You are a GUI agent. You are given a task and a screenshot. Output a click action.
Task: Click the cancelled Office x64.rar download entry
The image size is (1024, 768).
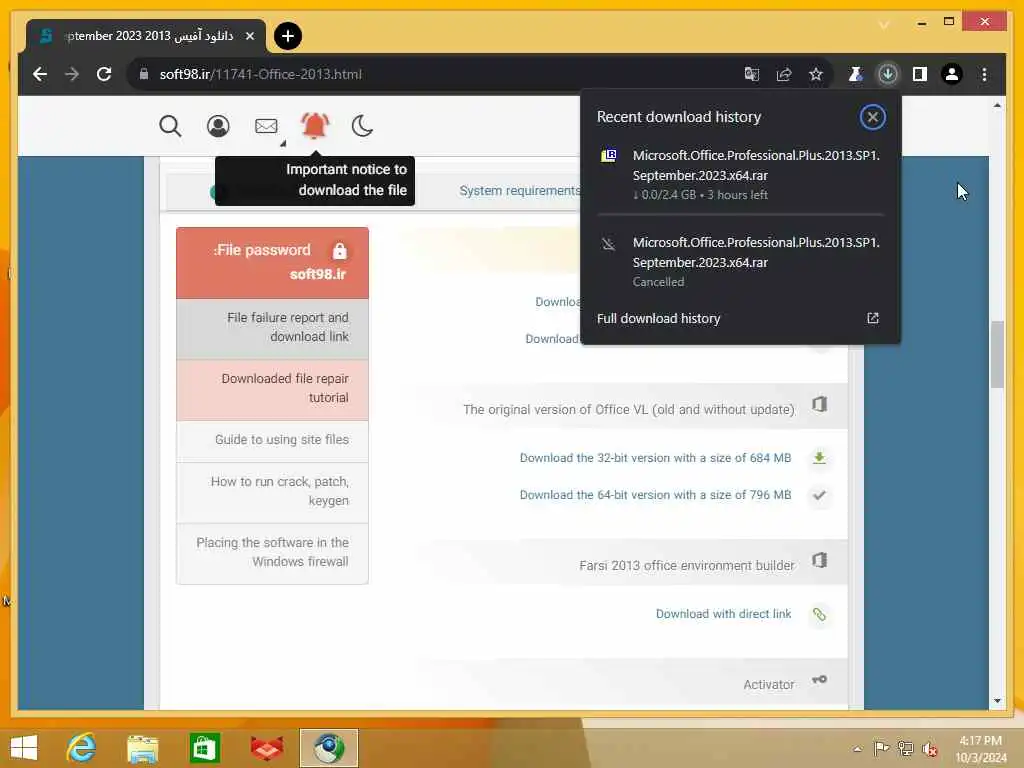coord(741,261)
